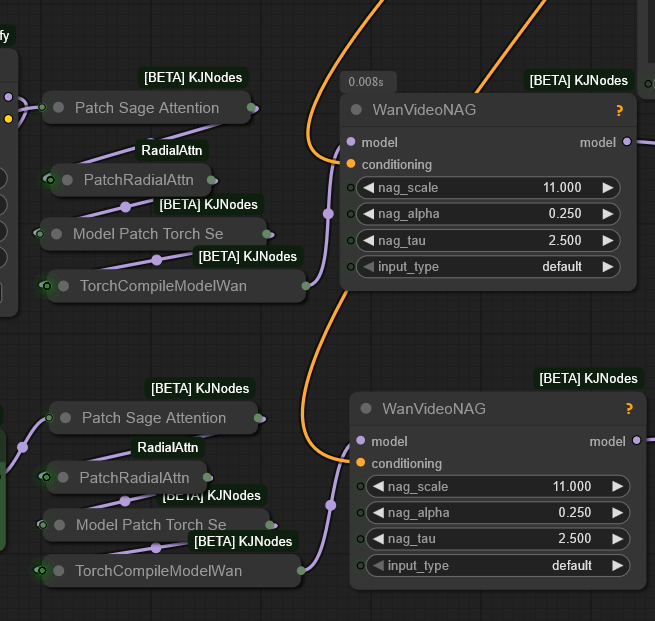Click conditioning input socket on lower WanVideoNAG
Image resolution: width=655 pixels, height=621 pixels.
(x=361, y=463)
